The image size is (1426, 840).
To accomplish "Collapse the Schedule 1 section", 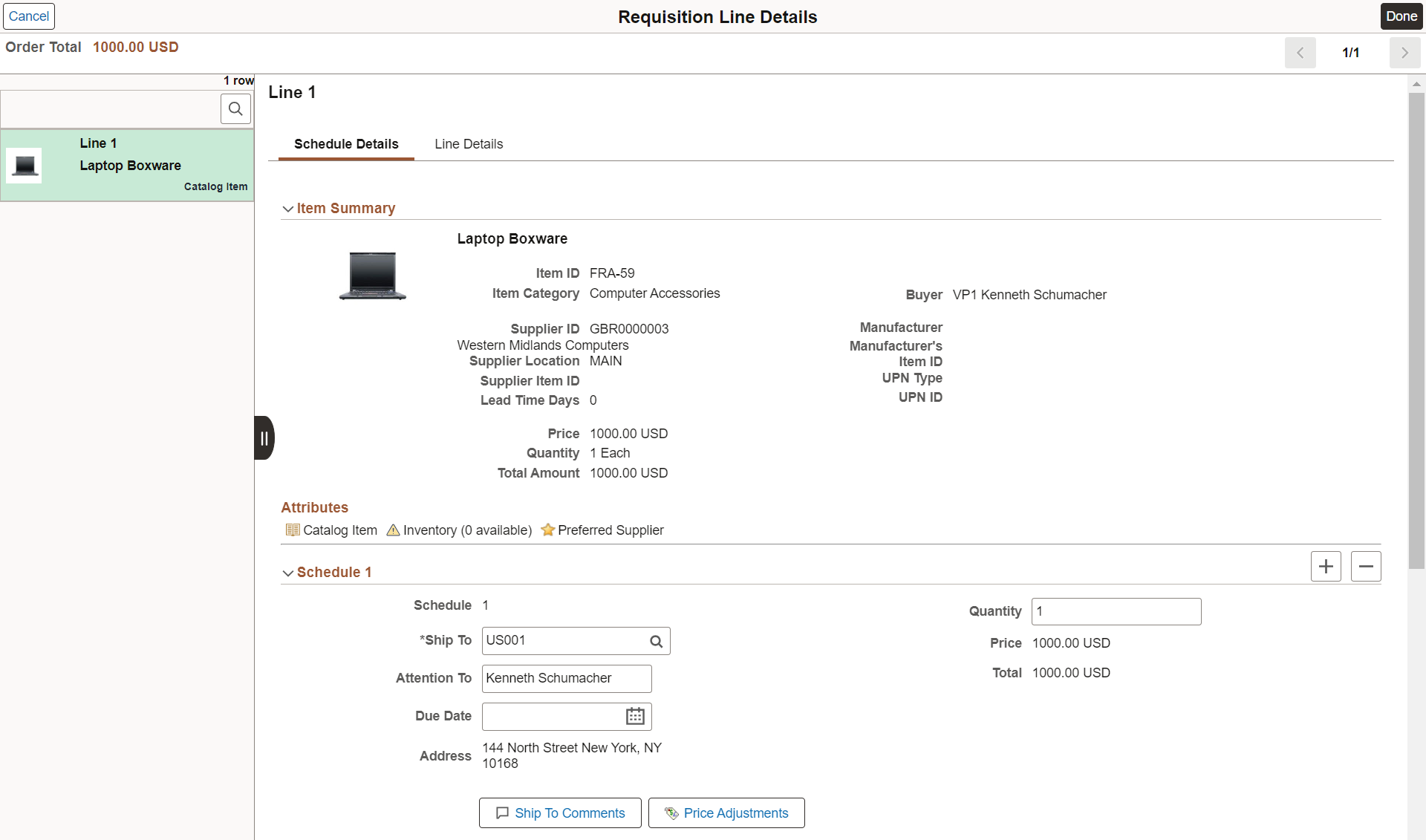I will pos(287,573).
